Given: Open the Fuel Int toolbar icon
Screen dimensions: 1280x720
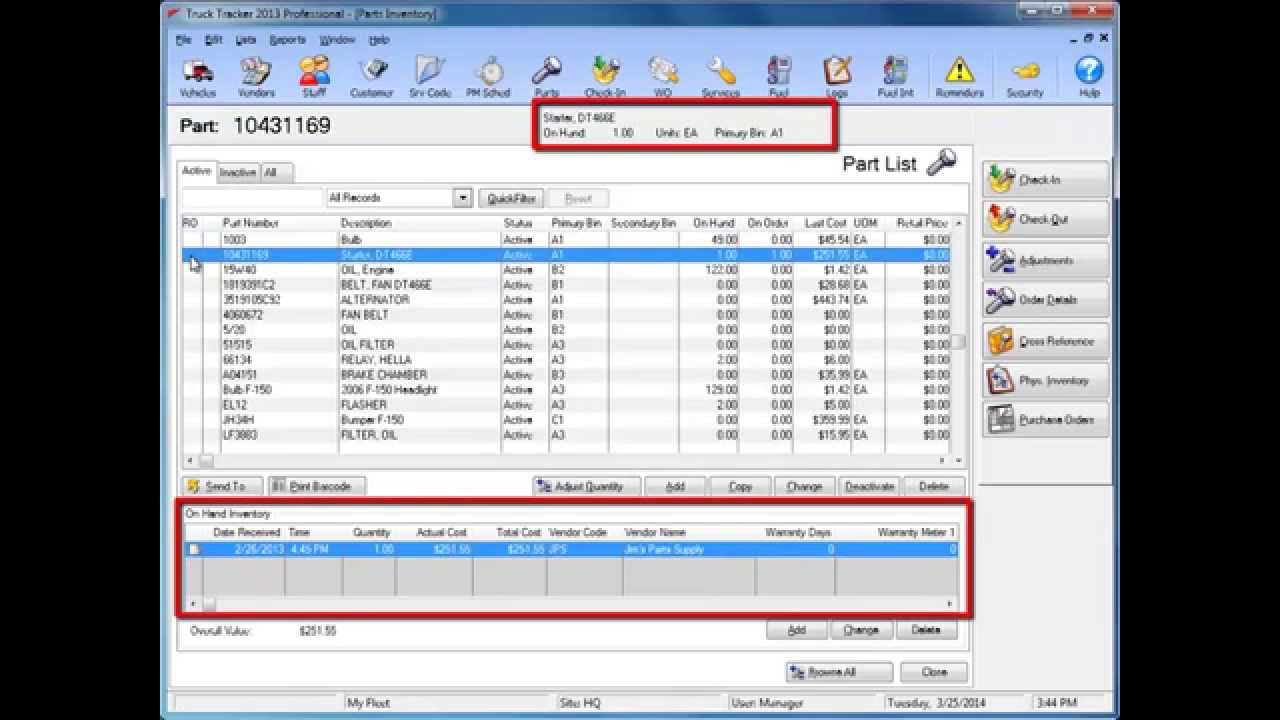Looking at the screenshot, I should pos(895,77).
